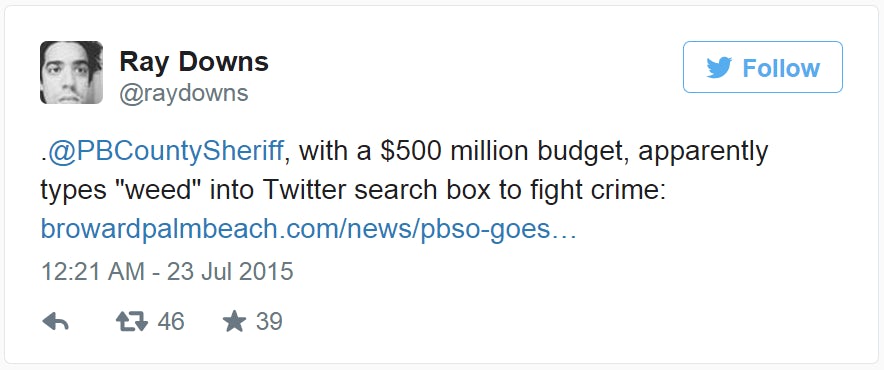Click the Twitter bird icon in Follow button
The width and height of the screenshot is (884, 370).
pos(719,68)
